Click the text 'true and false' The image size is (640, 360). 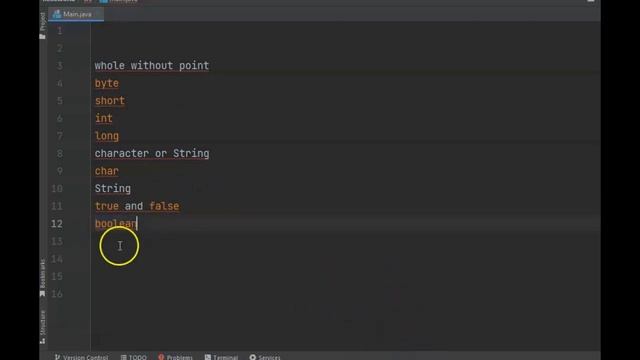(137, 206)
